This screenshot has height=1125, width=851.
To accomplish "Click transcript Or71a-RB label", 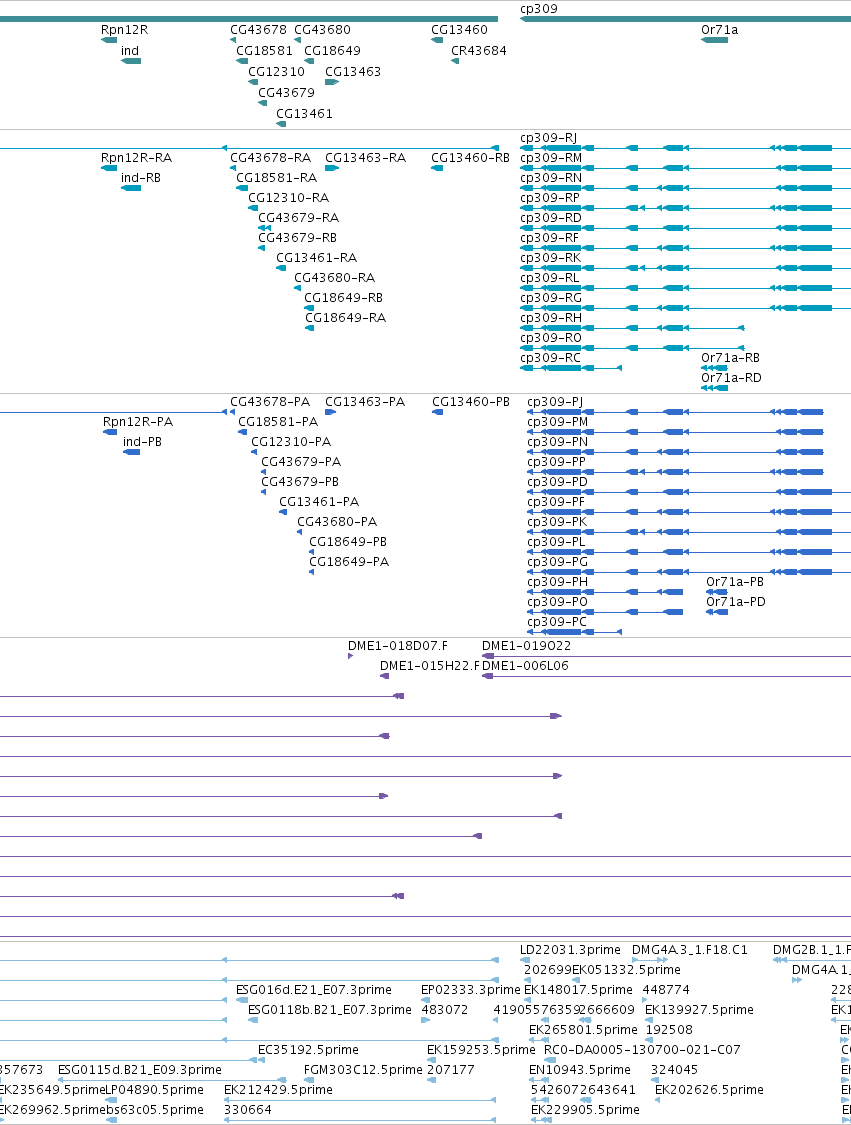I will tap(730, 358).
